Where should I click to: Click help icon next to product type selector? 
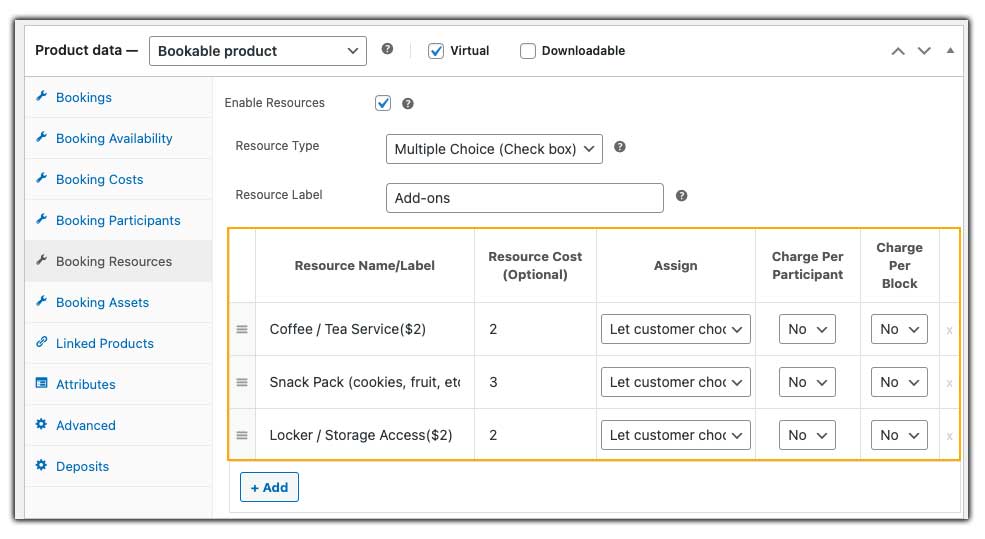click(388, 50)
